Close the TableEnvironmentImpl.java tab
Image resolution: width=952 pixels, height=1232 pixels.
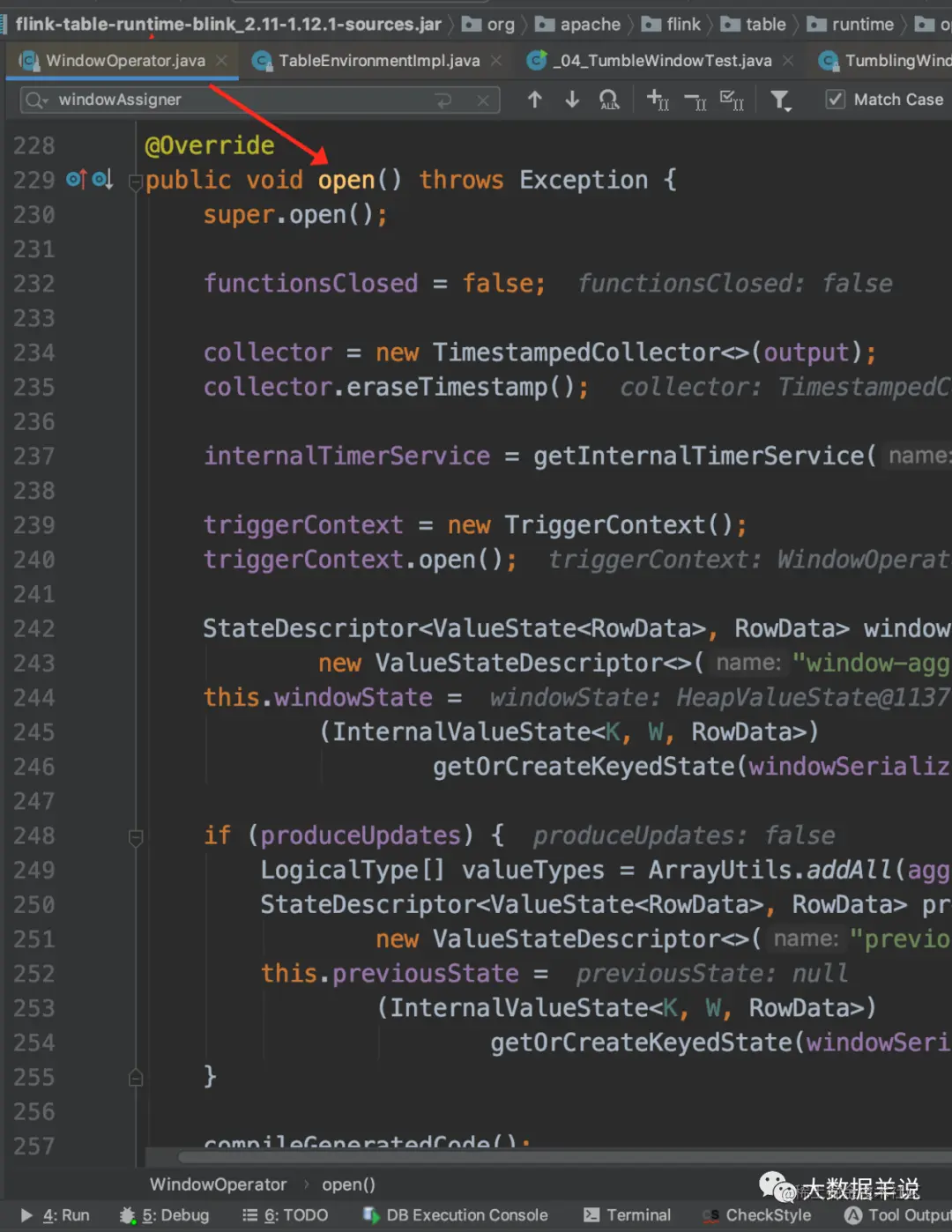tap(496, 60)
